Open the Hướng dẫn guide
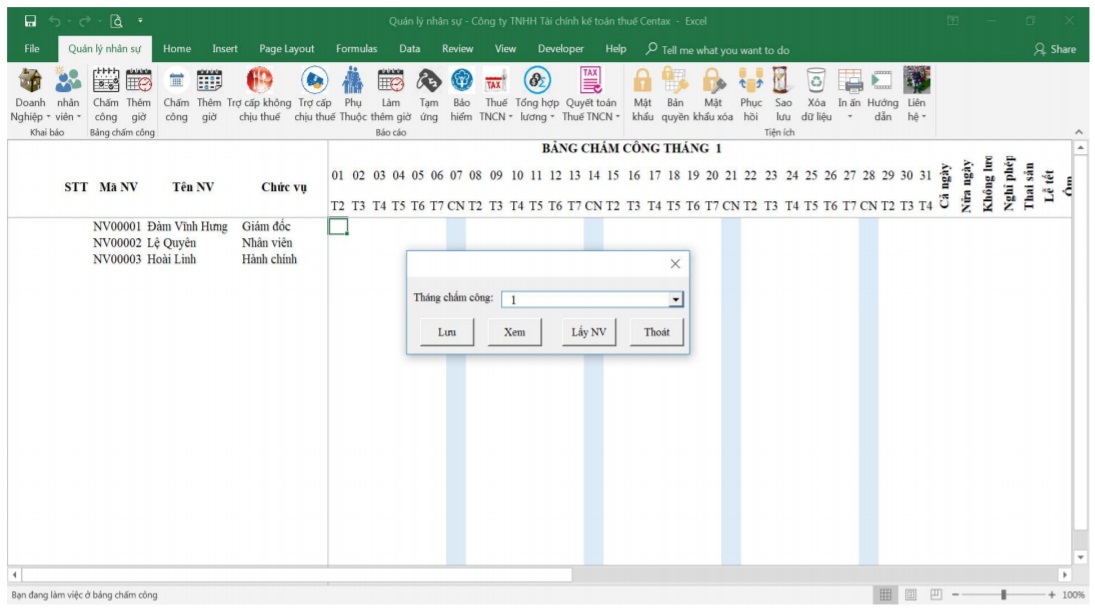1095x612 pixels. click(x=882, y=81)
